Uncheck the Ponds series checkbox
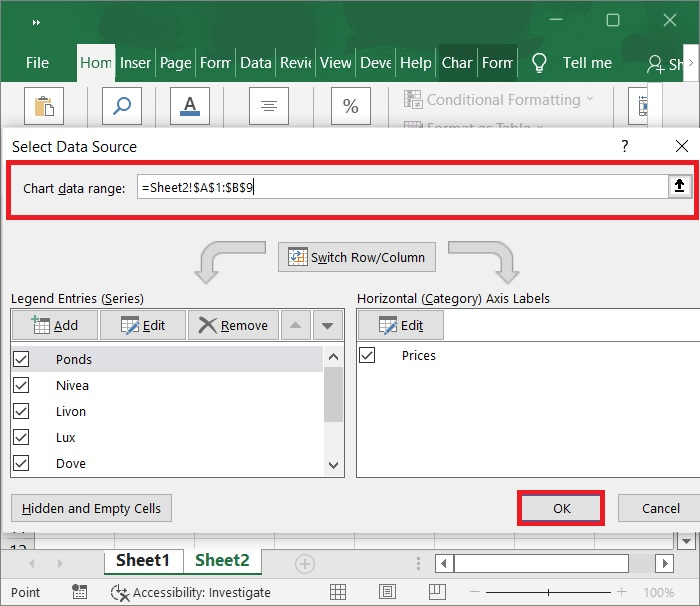Image resolution: width=700 pixels, height=606 pixels. [21, 359]
